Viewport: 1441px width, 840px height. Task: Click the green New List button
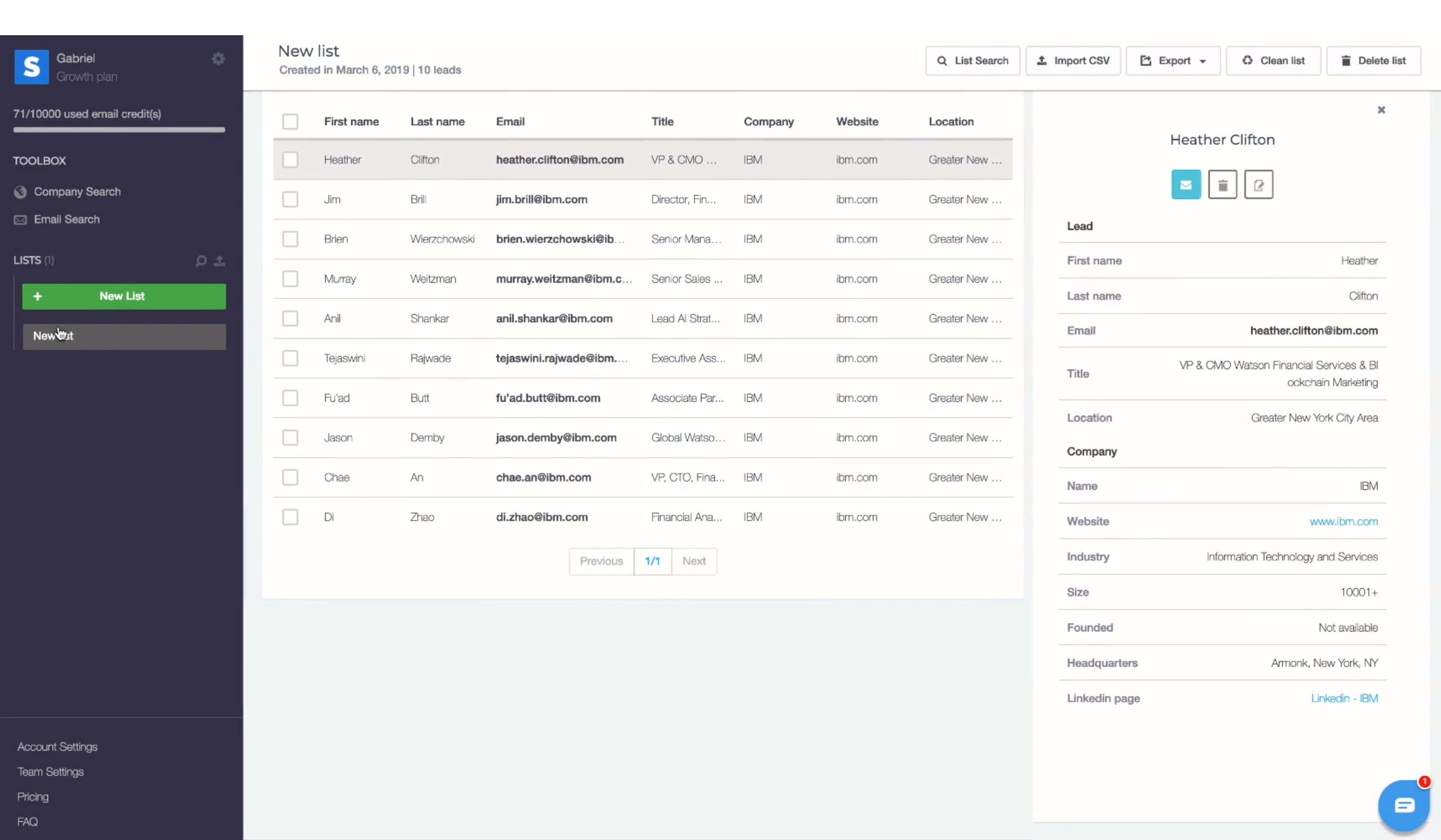(x=124, y=297)
